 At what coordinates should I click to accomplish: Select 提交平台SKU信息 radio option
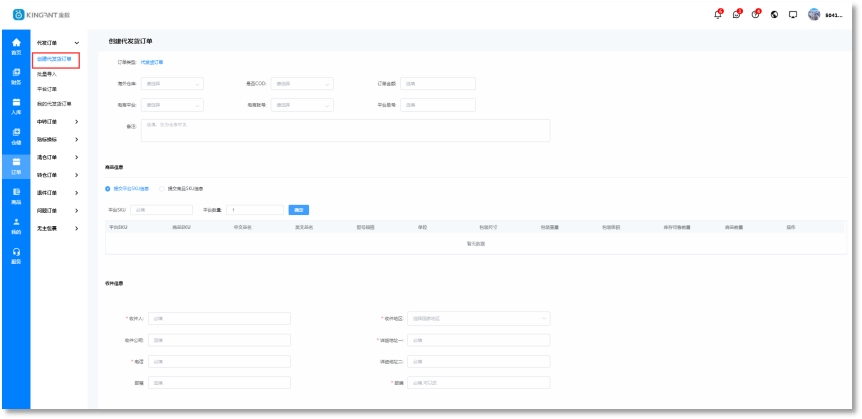[x=109, y=188]
